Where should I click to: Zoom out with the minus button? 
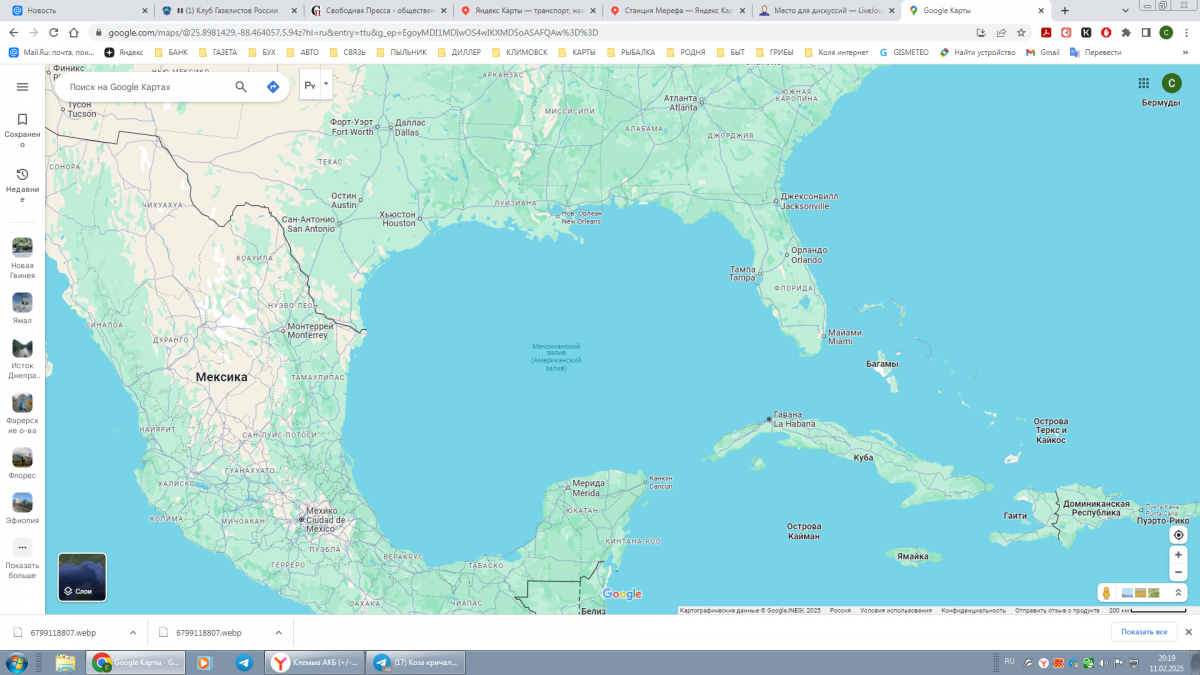pyautogui.click(x=1178, y=572)
